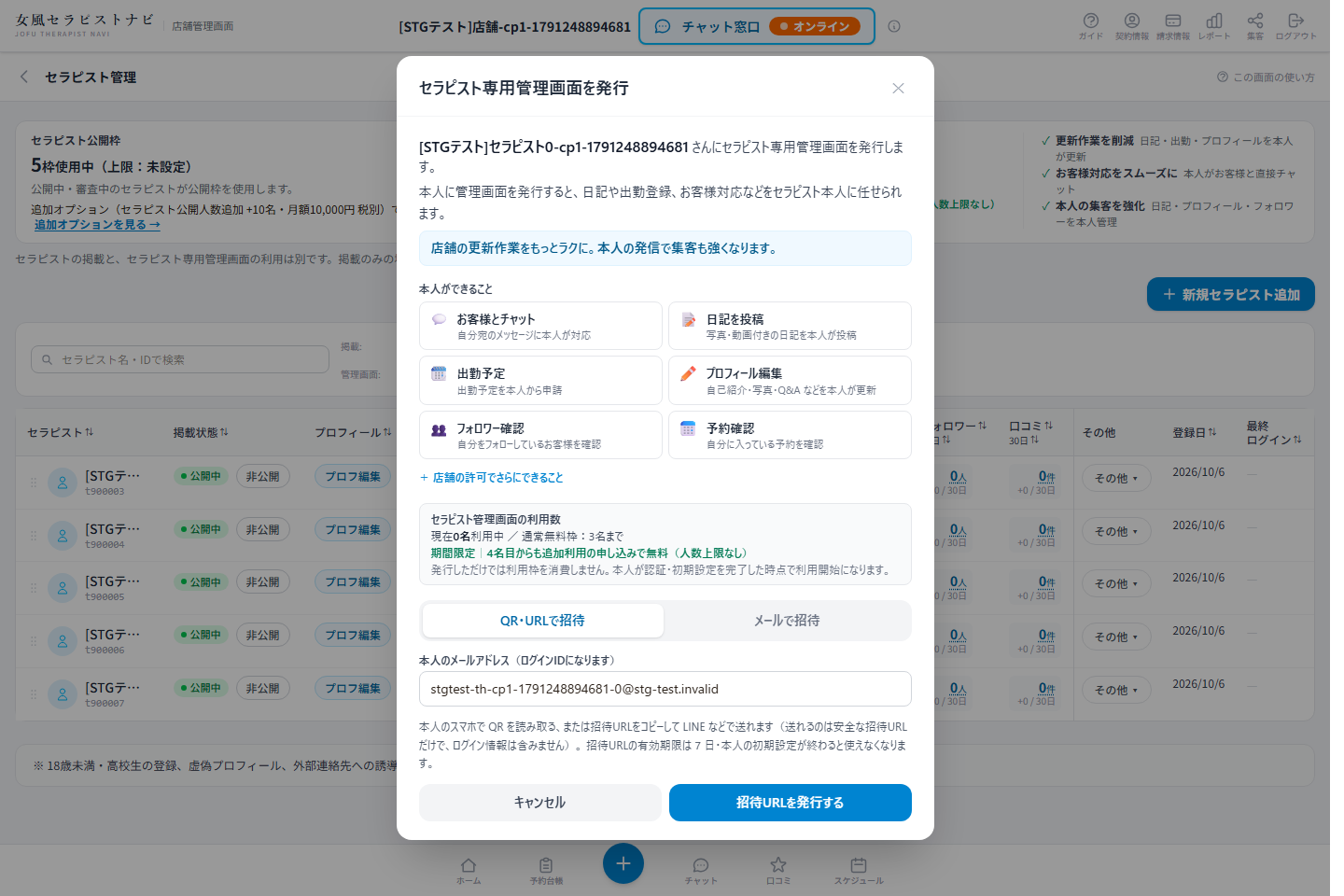Click the info icon next to chat button
1344x896 pixels.
pos(894,26)
